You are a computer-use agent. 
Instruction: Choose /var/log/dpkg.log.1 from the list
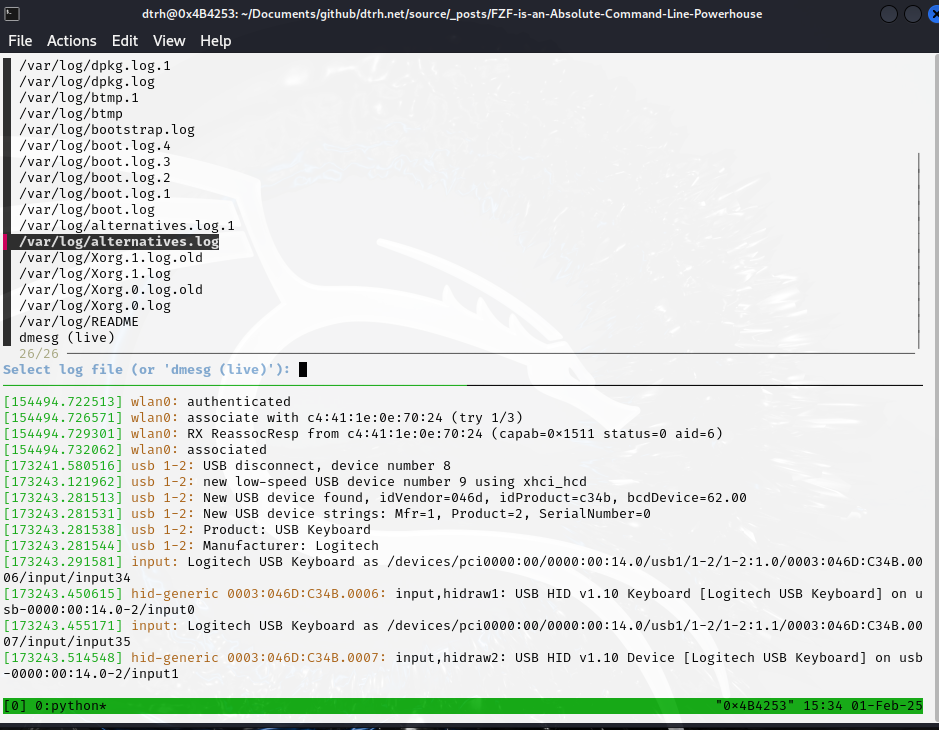pyautogui.click(x=94, y=66)
